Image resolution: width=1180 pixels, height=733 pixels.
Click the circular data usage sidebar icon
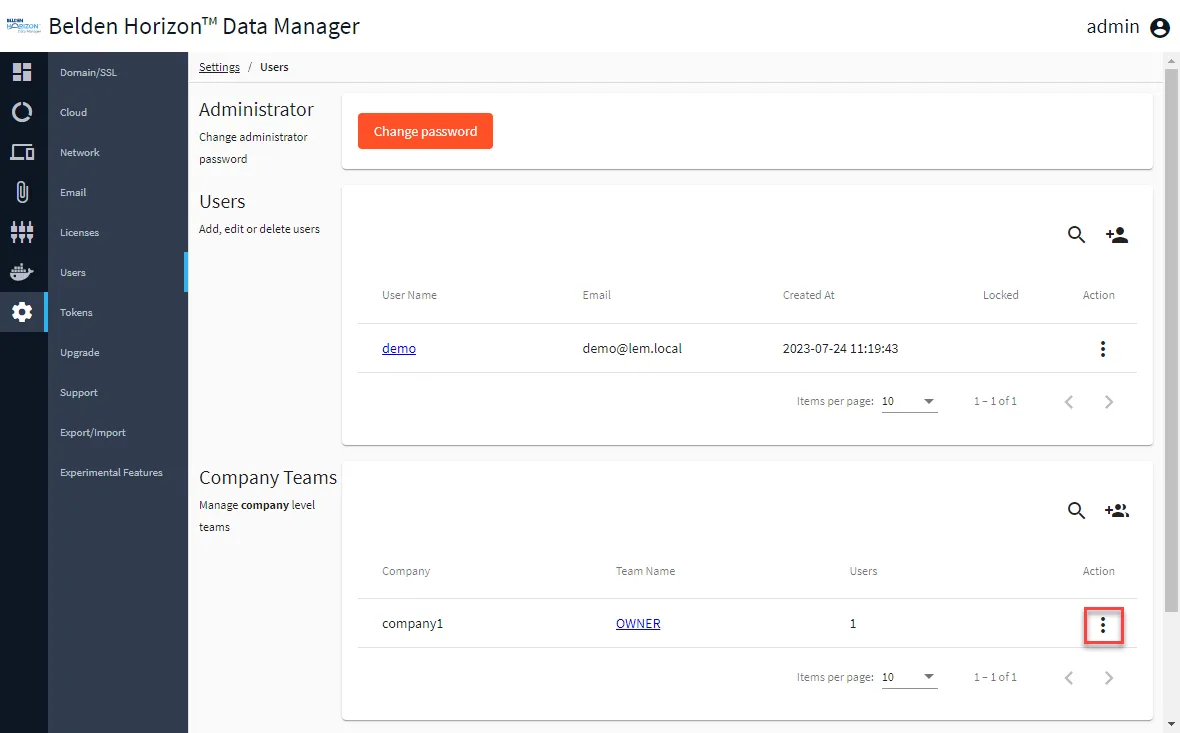tap(22, 112)
